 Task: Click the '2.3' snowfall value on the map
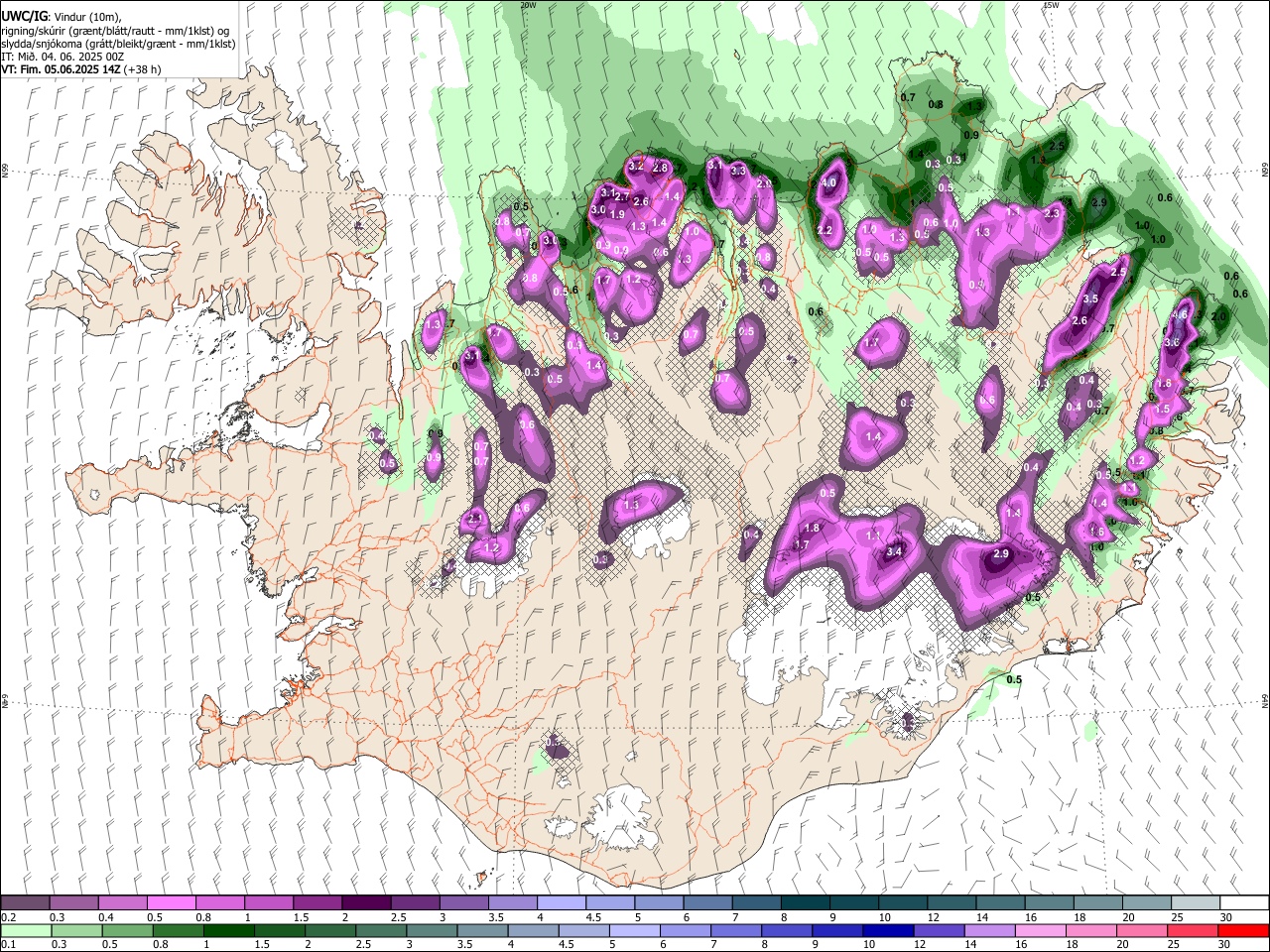pyautogui.click(x=1052, y=213)
